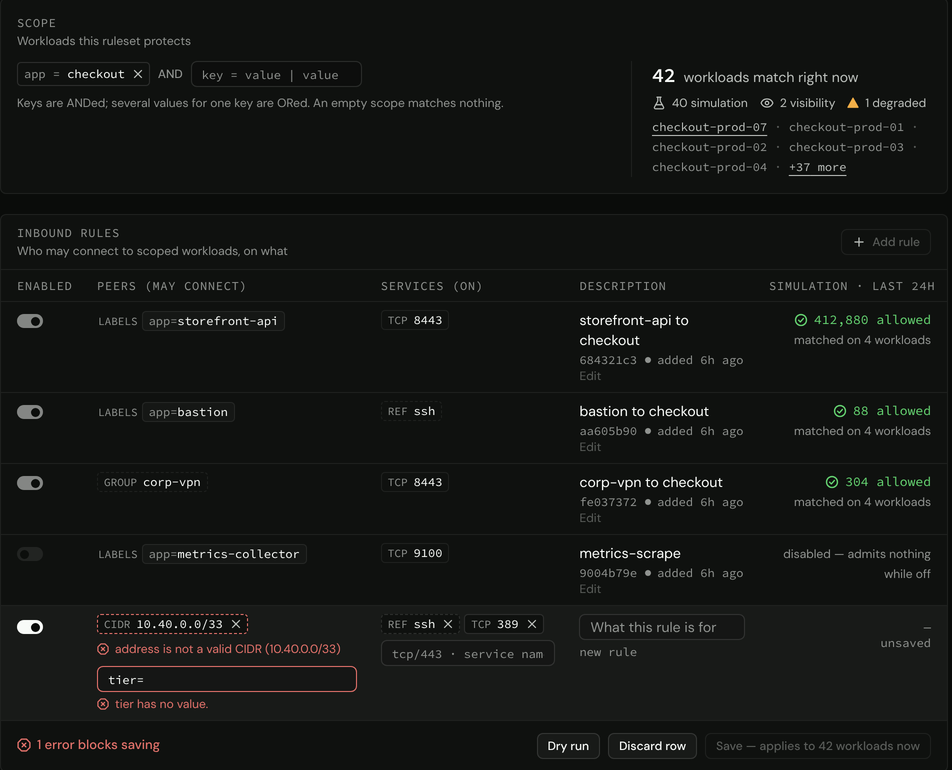Click the TCP 8443 chip in storefront-api row
Screen dimensions: 952x770
415,321
